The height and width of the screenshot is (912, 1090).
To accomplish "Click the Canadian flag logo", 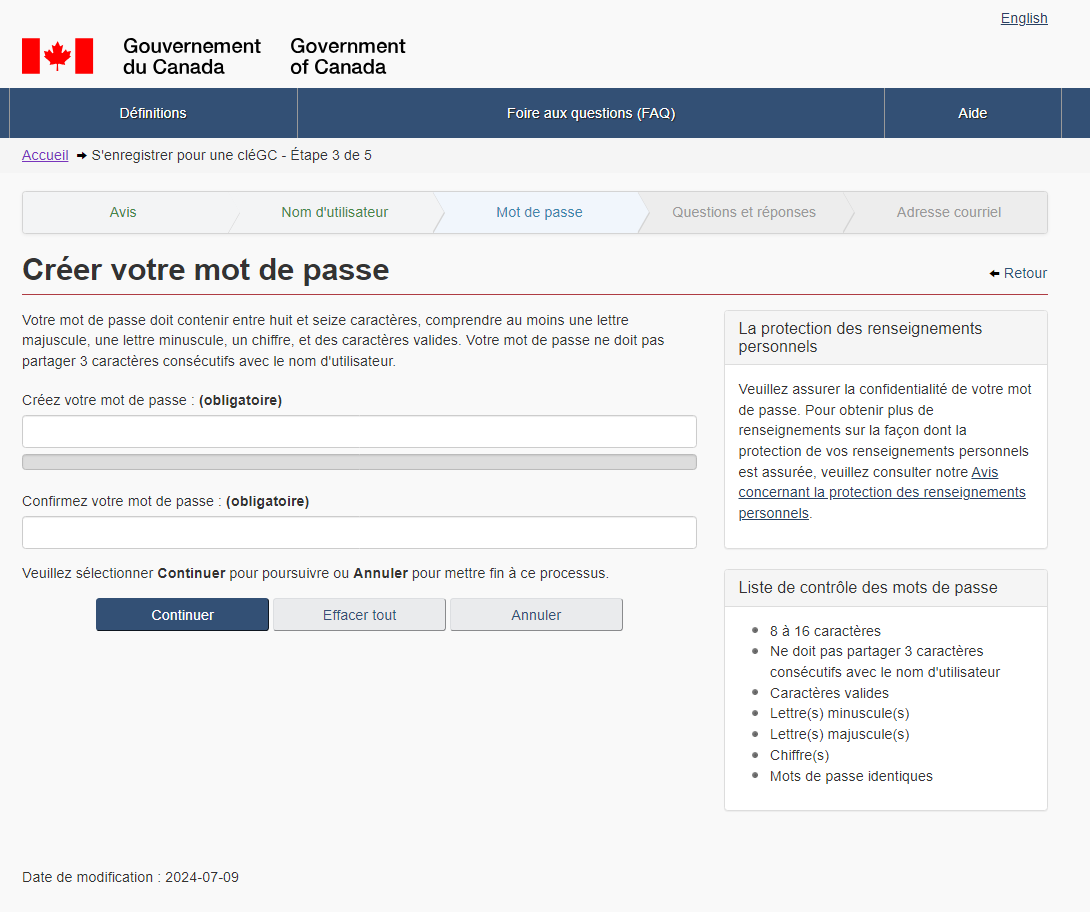I will (57, 56).
